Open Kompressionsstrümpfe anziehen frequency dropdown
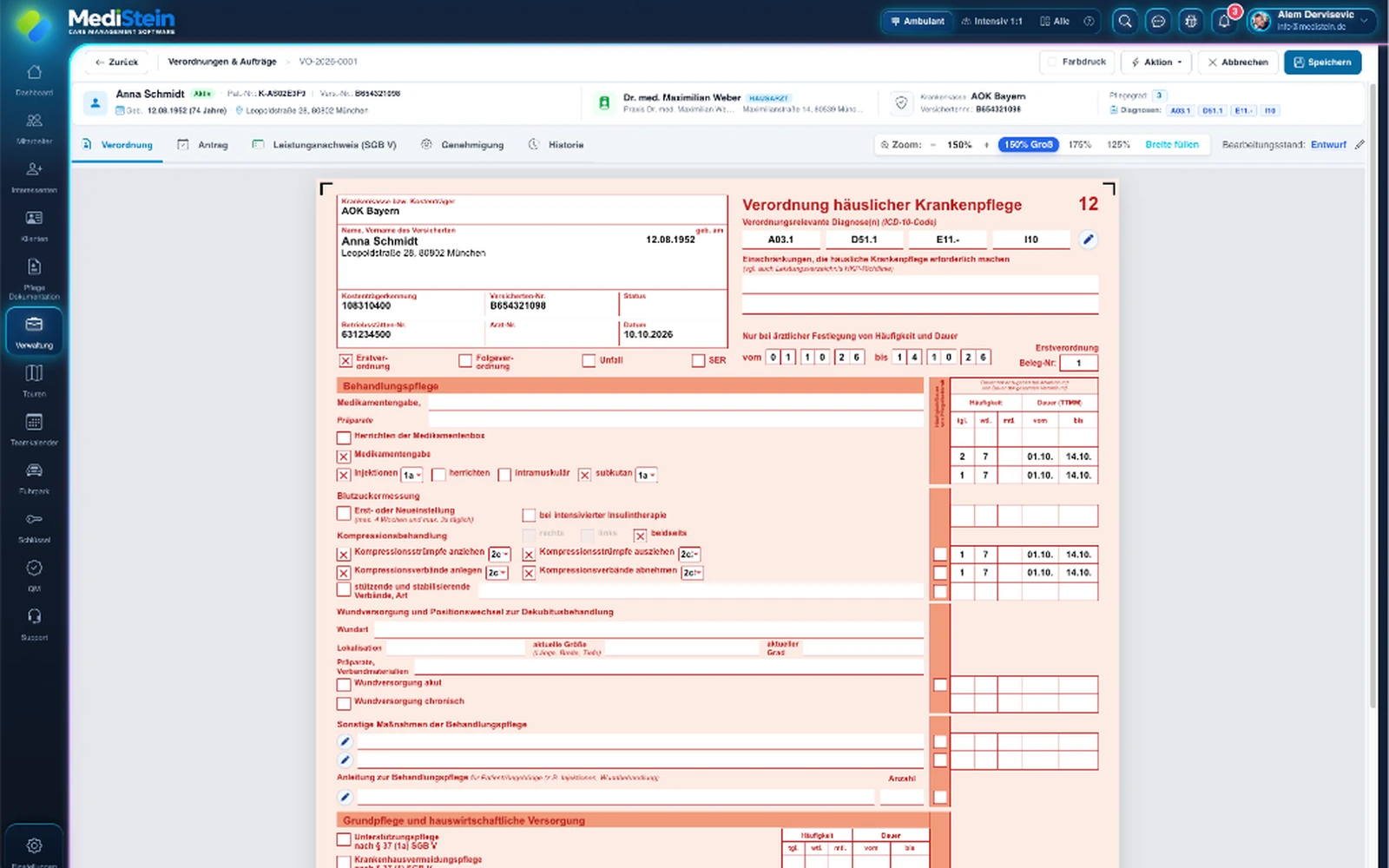 [499, 555]
